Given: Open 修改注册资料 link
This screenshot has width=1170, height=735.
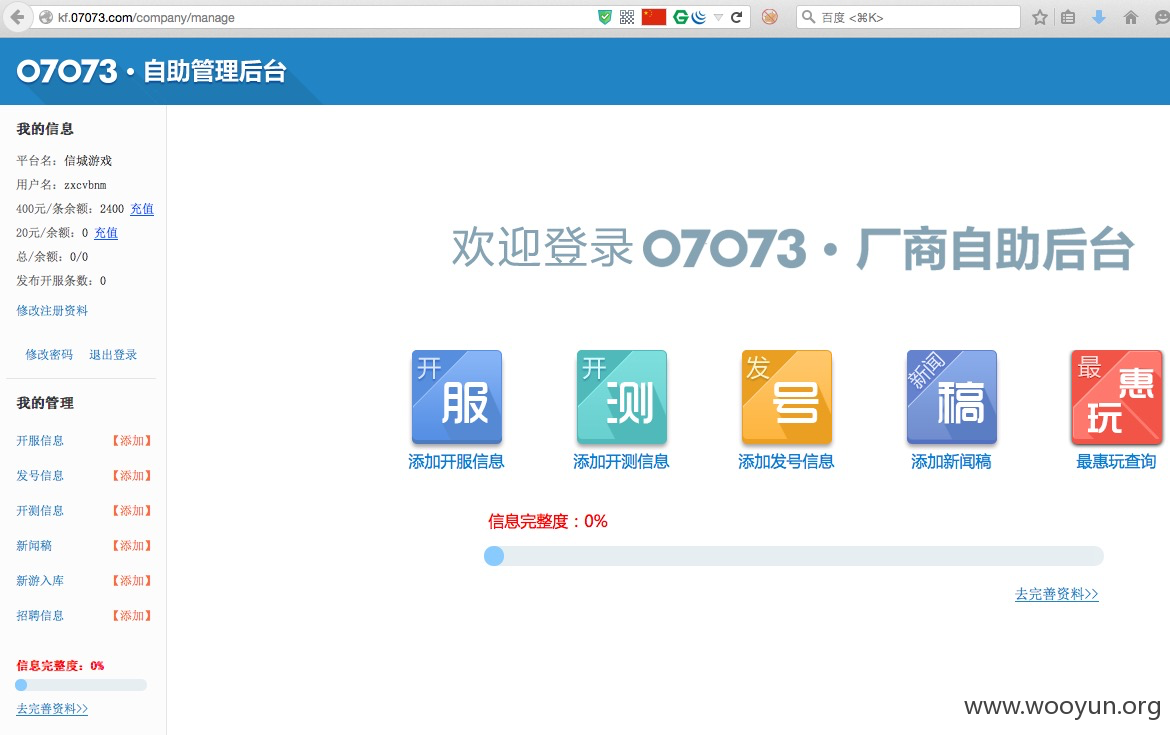Looking at the screenshot, I should [52, 310].
